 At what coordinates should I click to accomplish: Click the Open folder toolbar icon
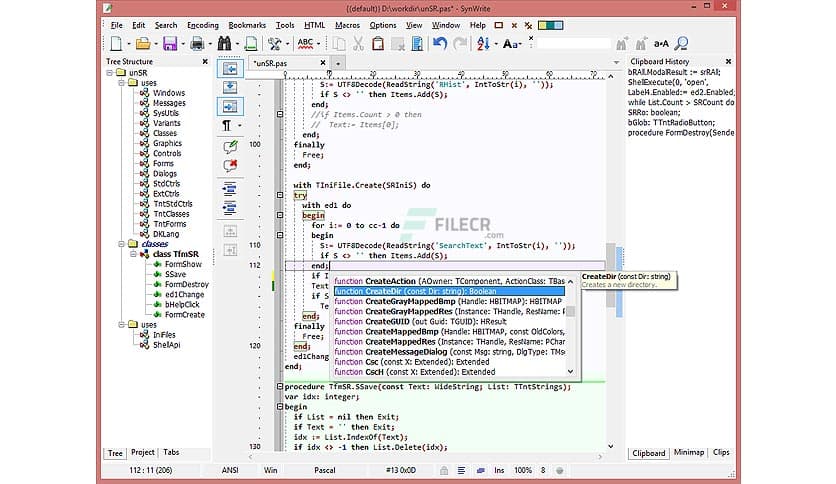142,44
